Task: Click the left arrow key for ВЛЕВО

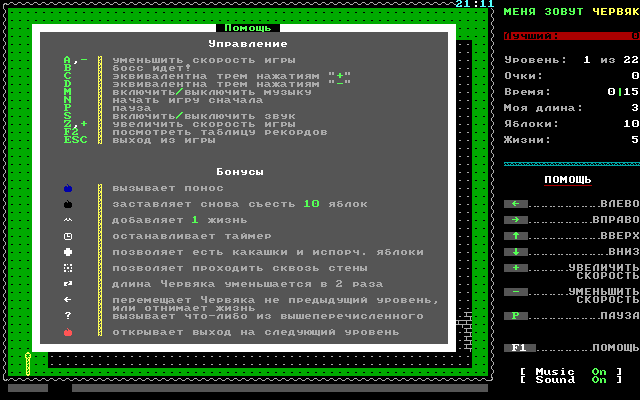Action: click(x=516, y=204)
